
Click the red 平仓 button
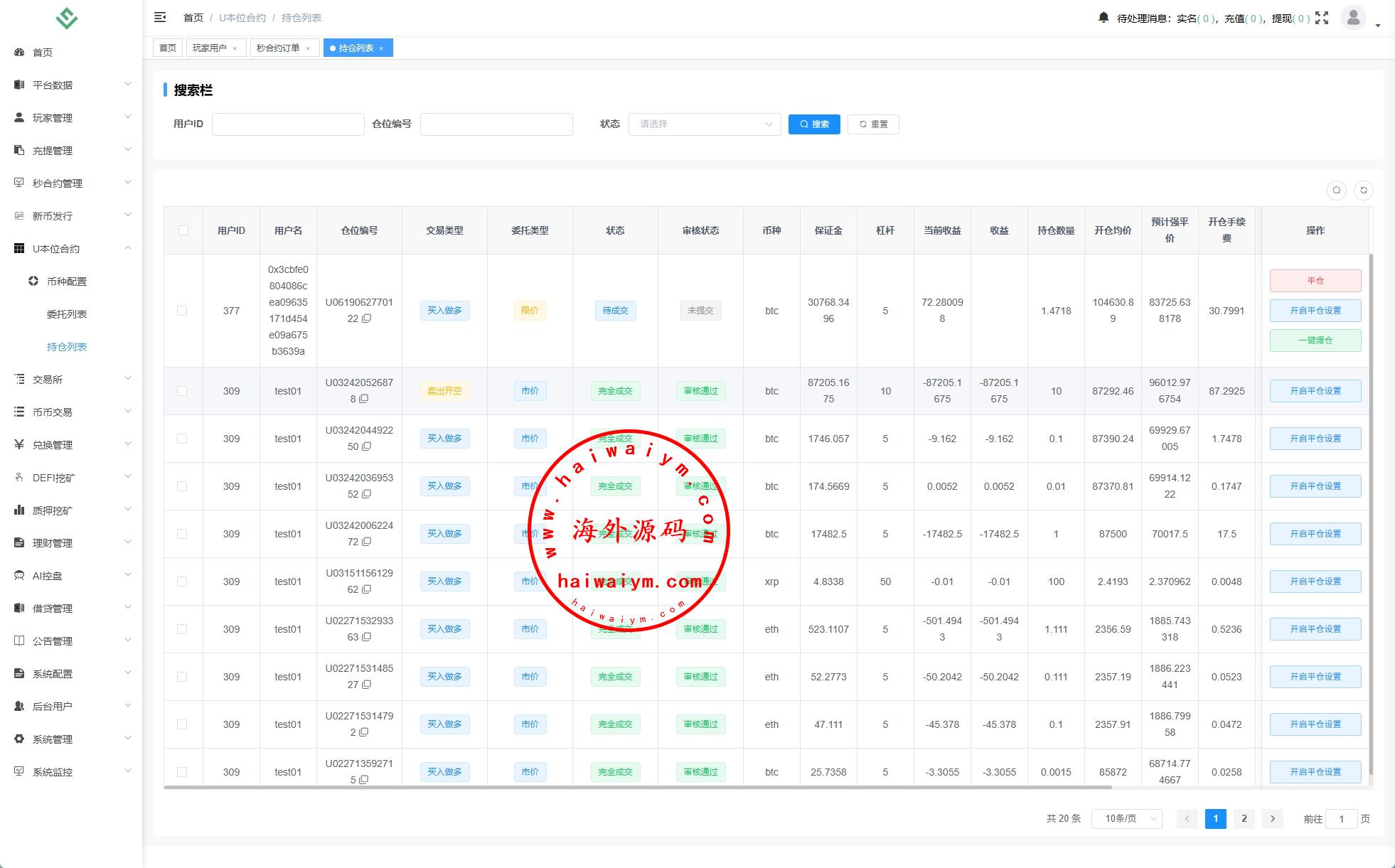[1315, 280]
